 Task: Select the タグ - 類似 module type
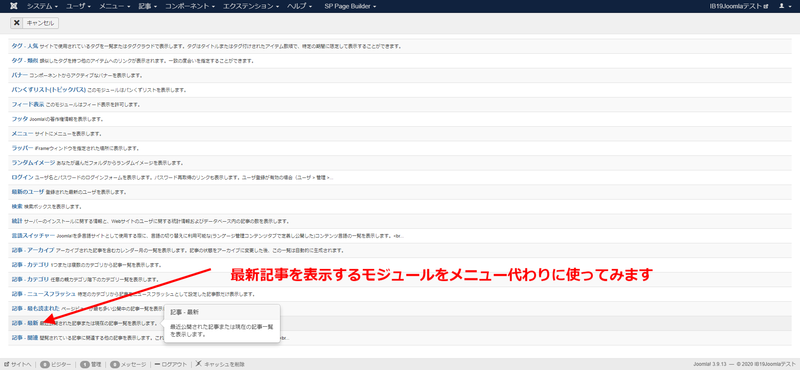click(x=24, y=61)
